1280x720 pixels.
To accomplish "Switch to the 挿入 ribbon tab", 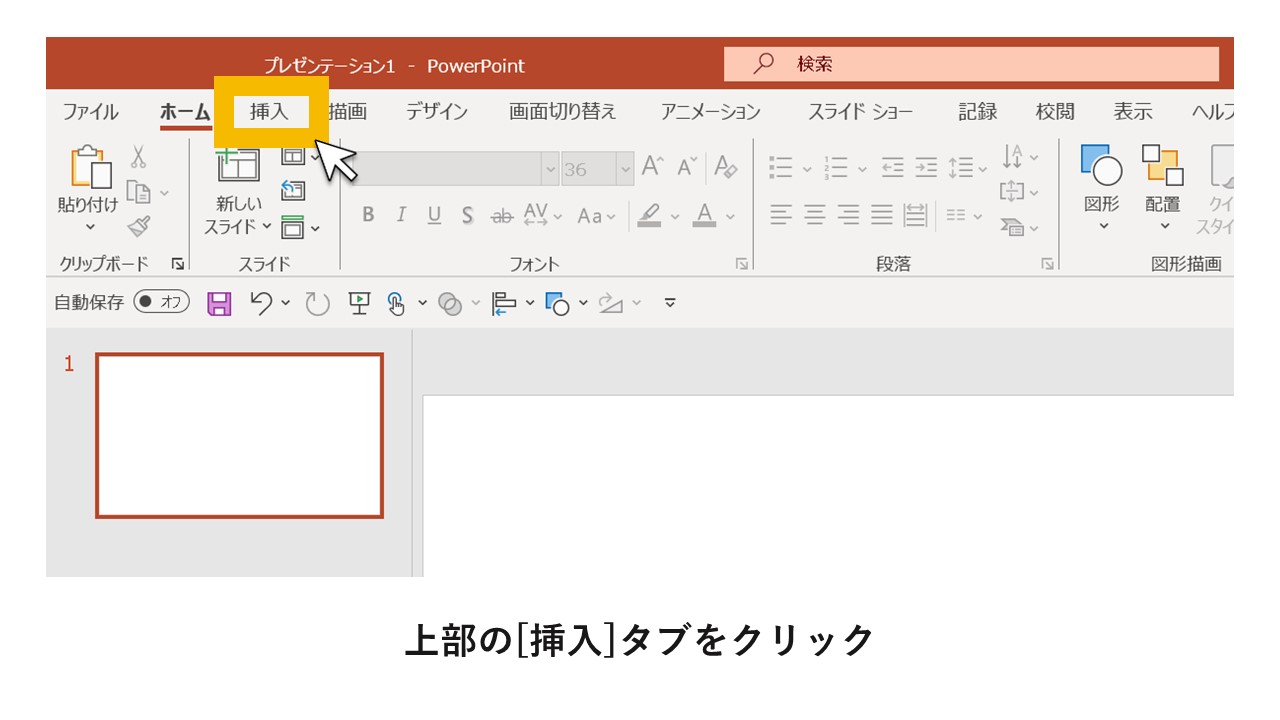I will 270,111.
